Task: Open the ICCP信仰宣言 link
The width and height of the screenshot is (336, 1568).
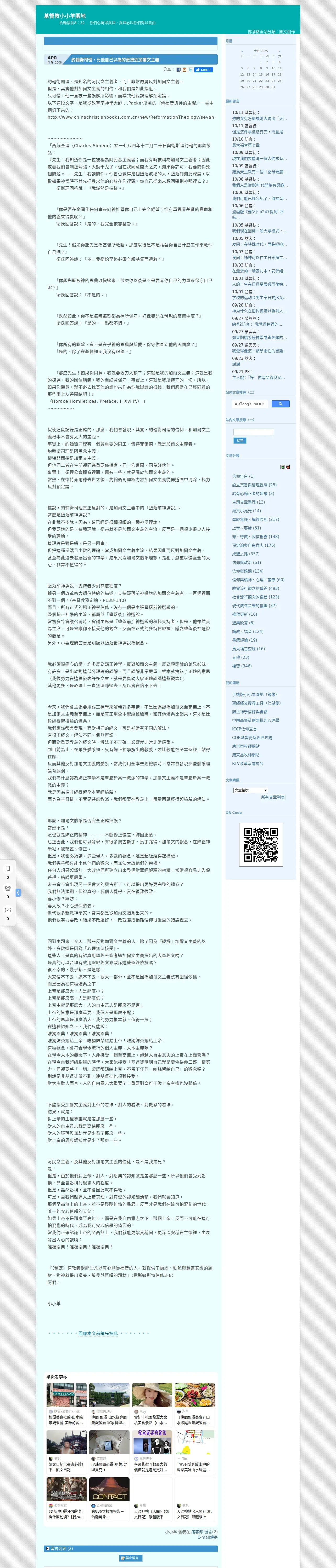Action: click(244, 729)
